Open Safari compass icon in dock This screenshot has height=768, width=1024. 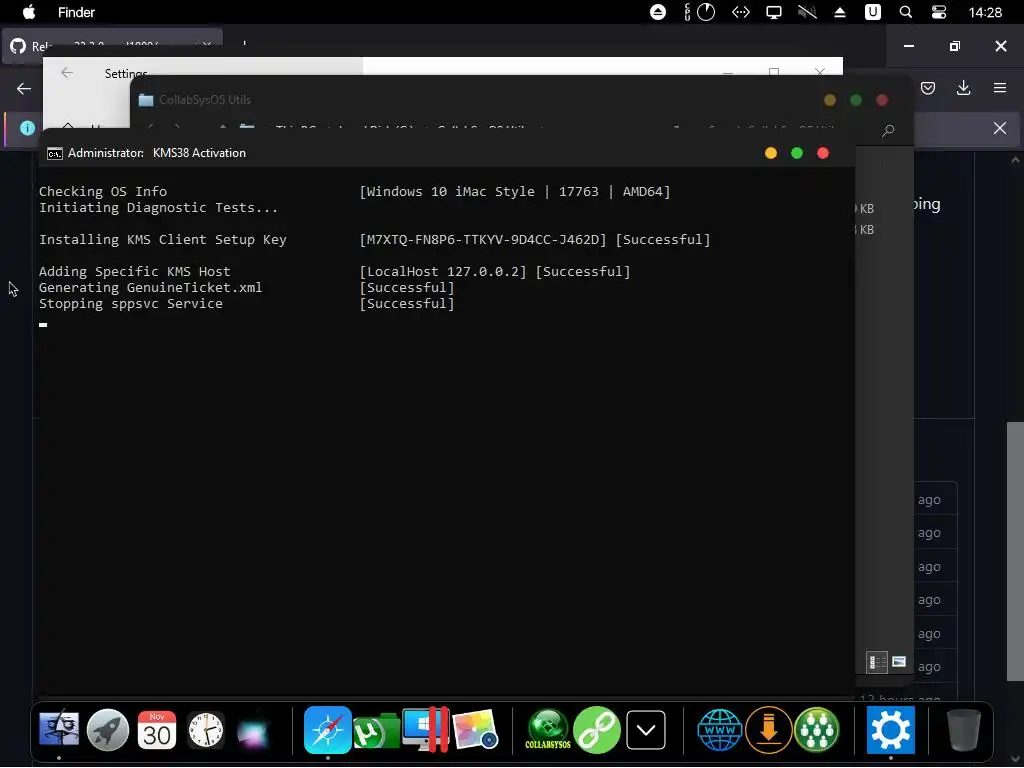click(x=328, y=729)
